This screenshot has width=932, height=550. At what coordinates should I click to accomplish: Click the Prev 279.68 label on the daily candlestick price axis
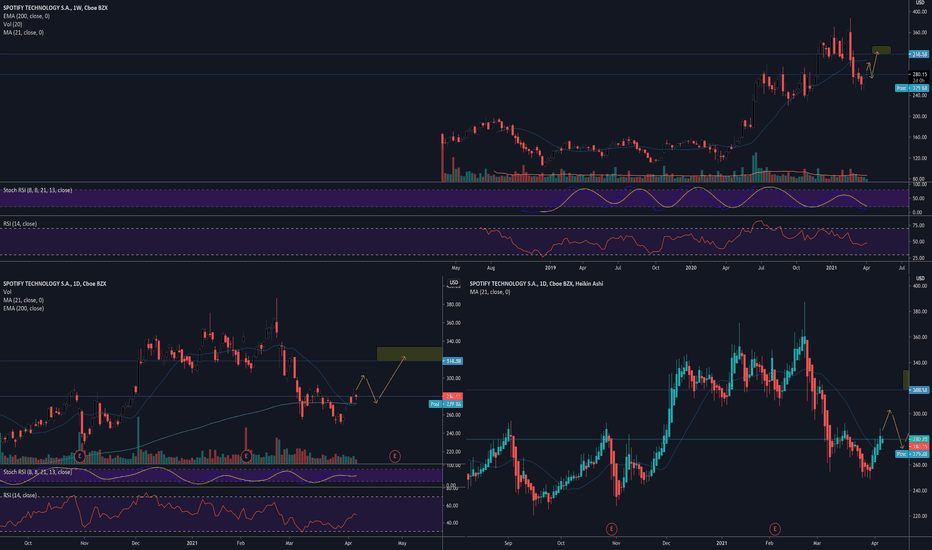point(445,404)
